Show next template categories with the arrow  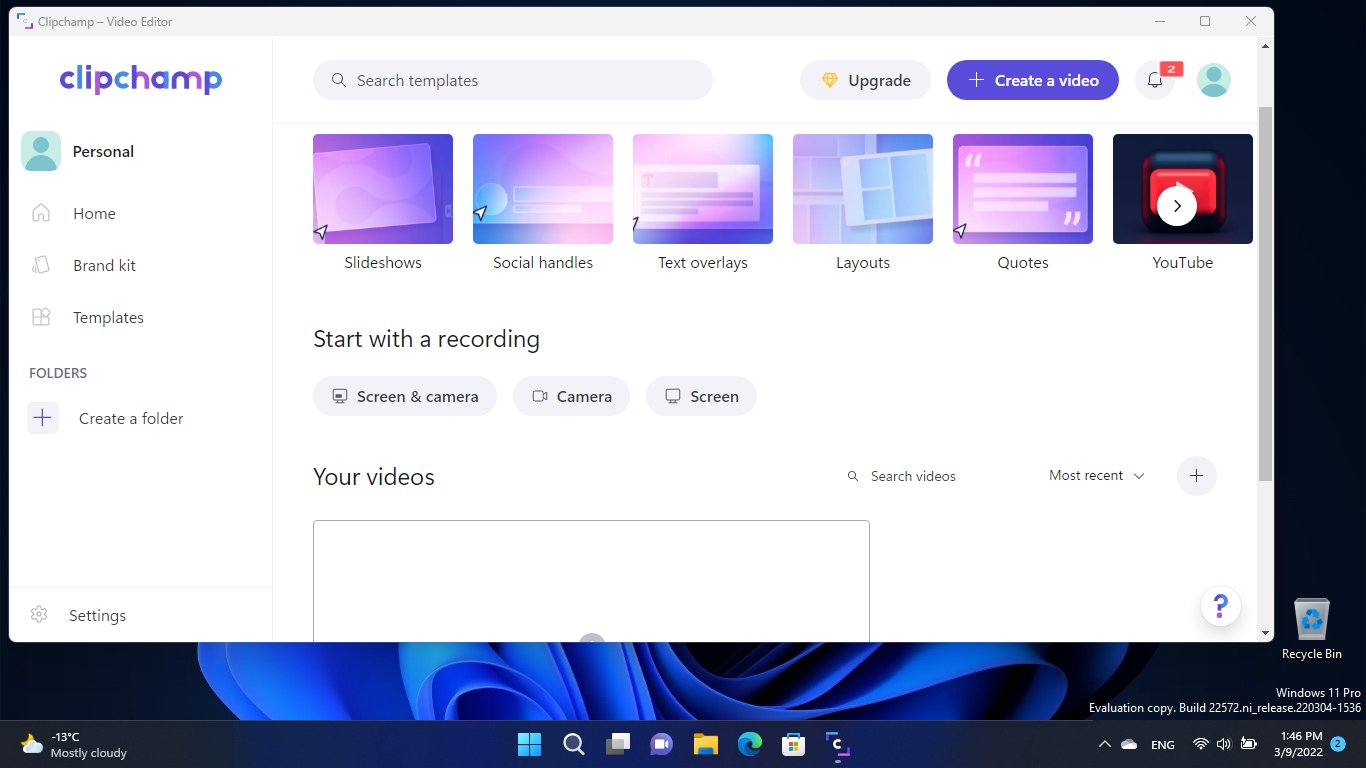pyautogui.click(x=1177, y=206)
